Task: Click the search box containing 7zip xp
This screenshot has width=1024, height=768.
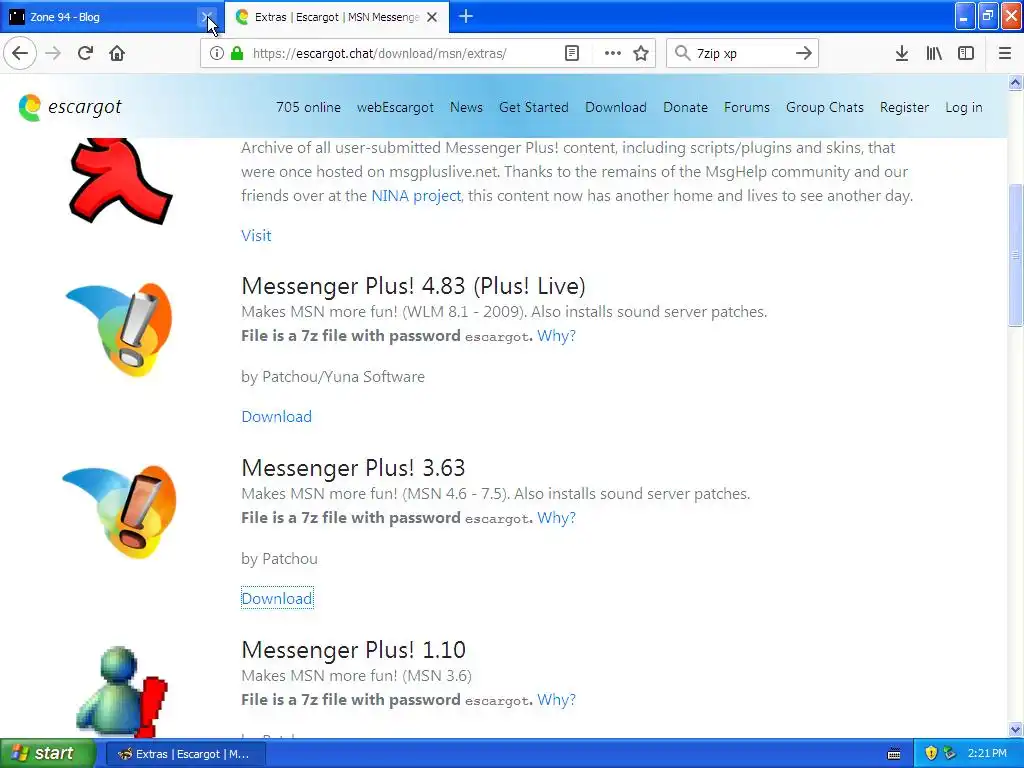Action: (741, 53)
